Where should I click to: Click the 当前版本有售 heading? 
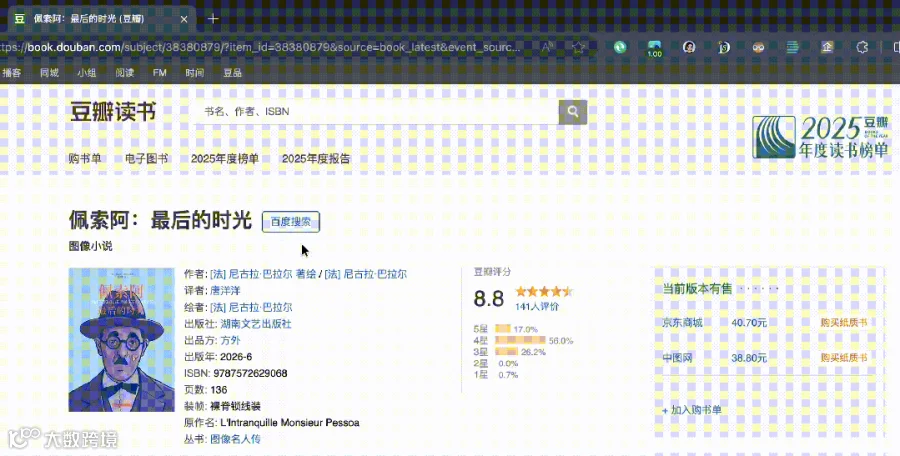tap(697, 289)
